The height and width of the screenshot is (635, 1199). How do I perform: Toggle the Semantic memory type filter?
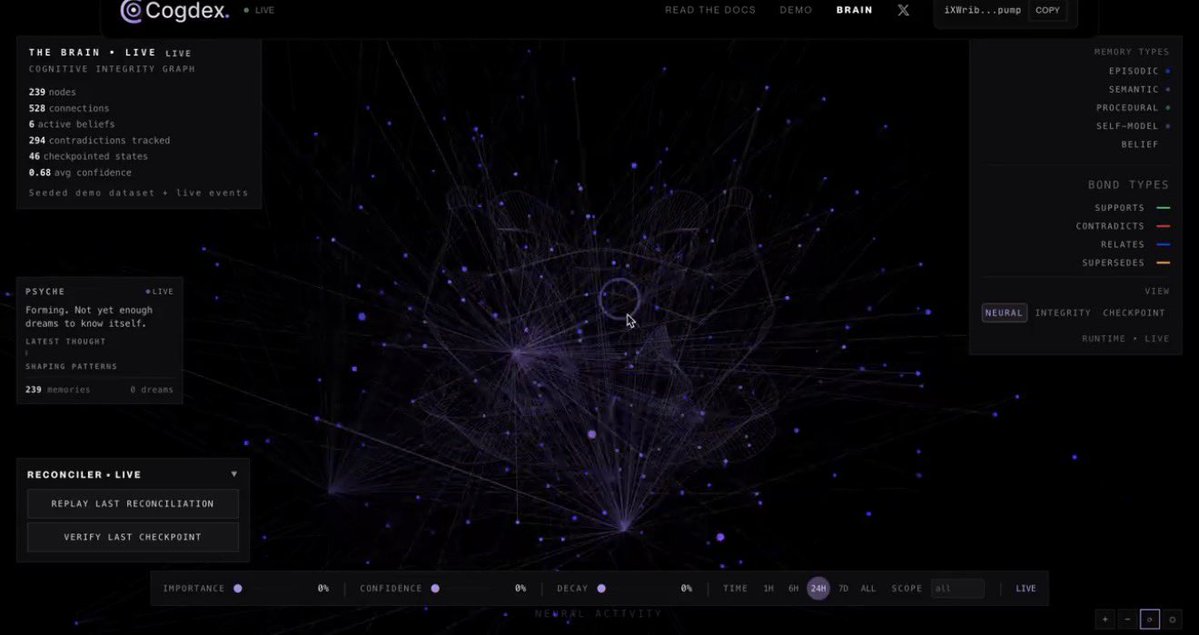pyautogui.click(x=1139, y=90)
